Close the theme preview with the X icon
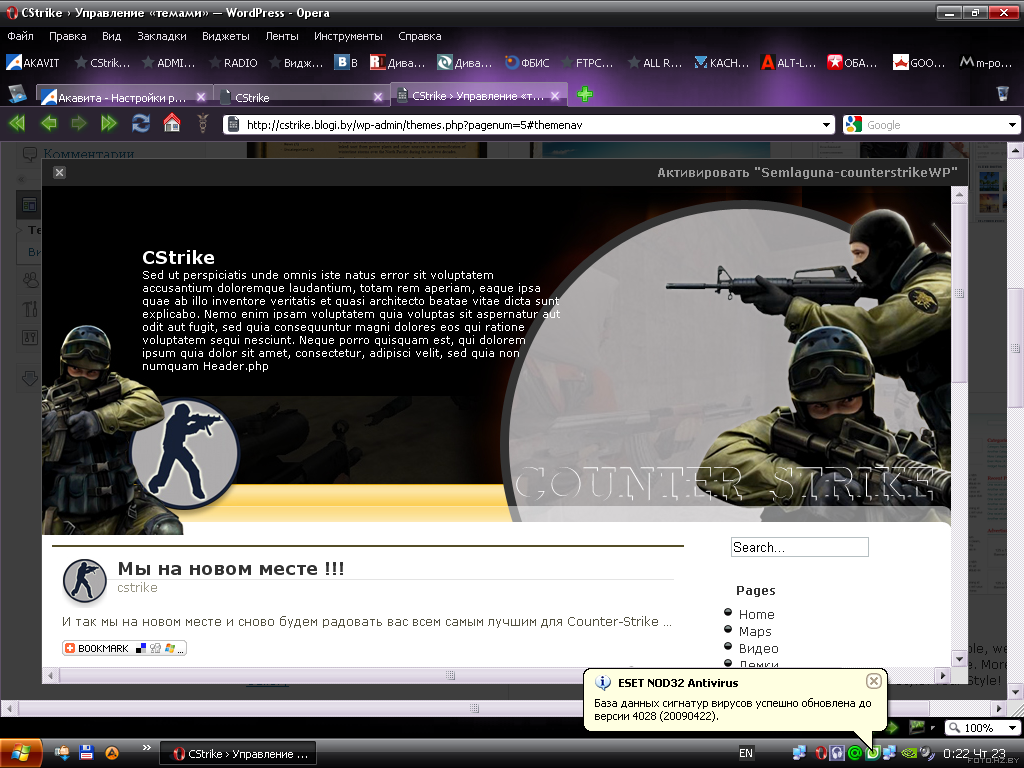Viewport: 1024px width, 768px height. pos(59,172)
